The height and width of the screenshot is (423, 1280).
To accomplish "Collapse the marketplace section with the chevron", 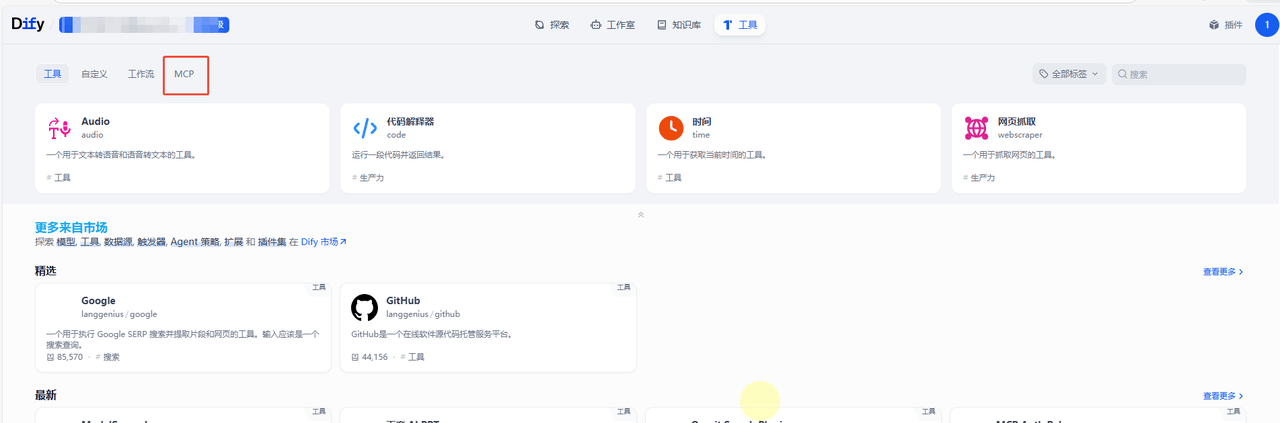I will pyautogui.click(x=641, y=214).
